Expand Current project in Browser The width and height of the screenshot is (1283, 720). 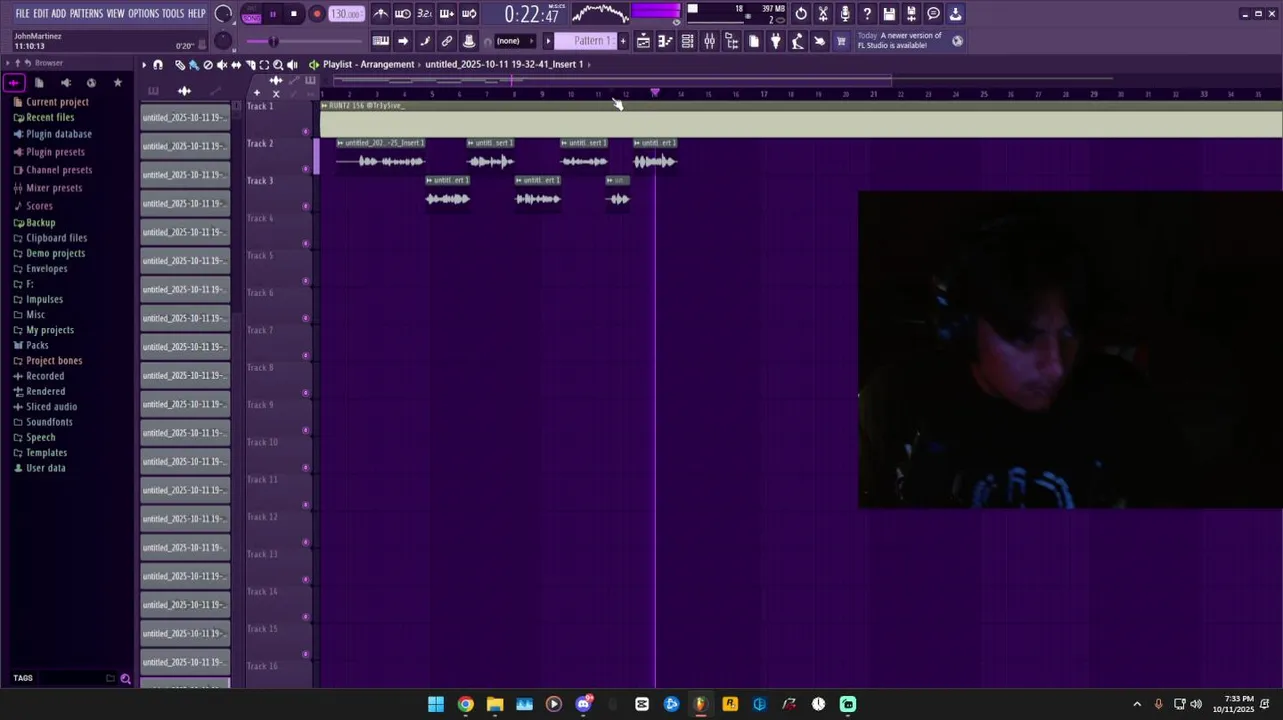click(x=57, y=102)
